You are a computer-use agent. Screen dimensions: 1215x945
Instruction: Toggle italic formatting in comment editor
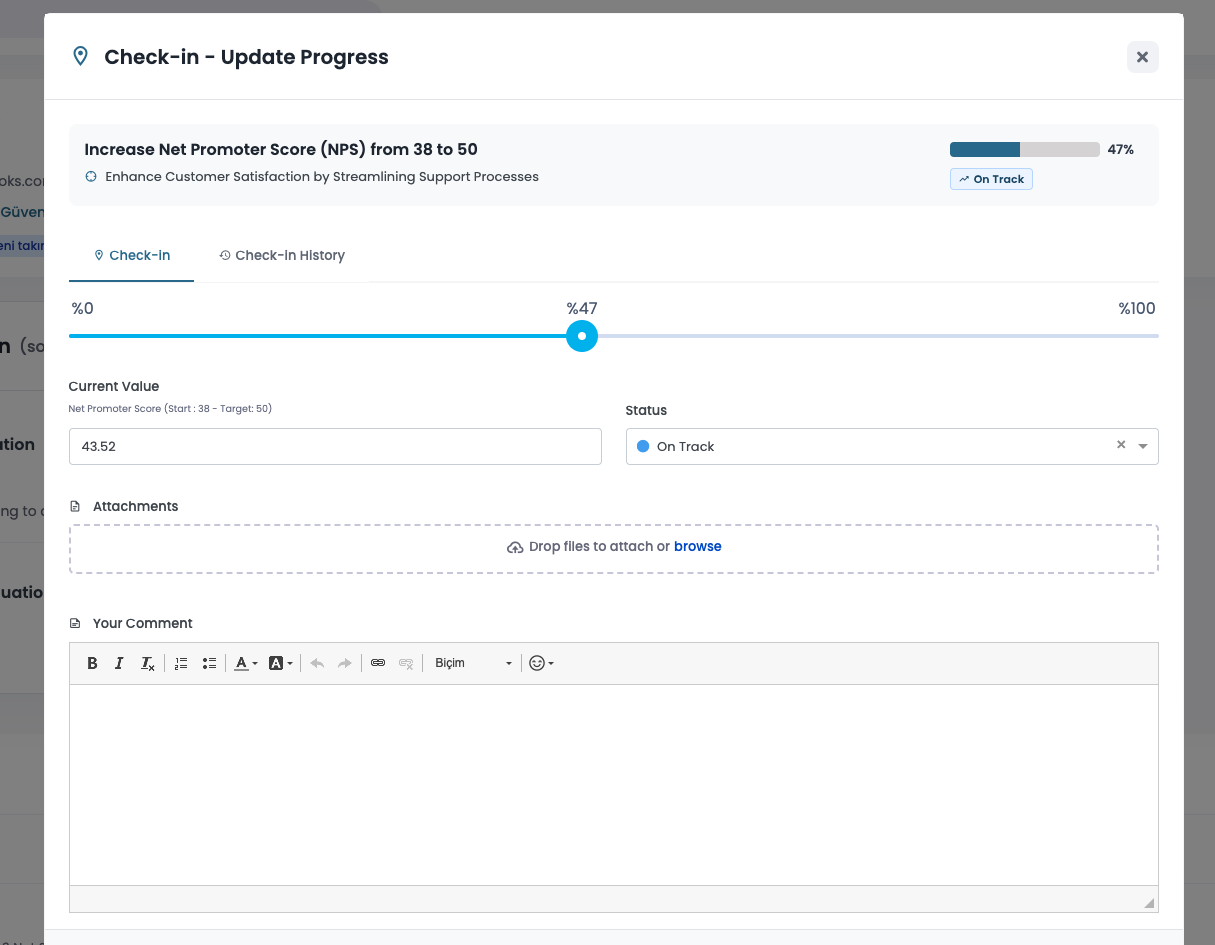119,663
